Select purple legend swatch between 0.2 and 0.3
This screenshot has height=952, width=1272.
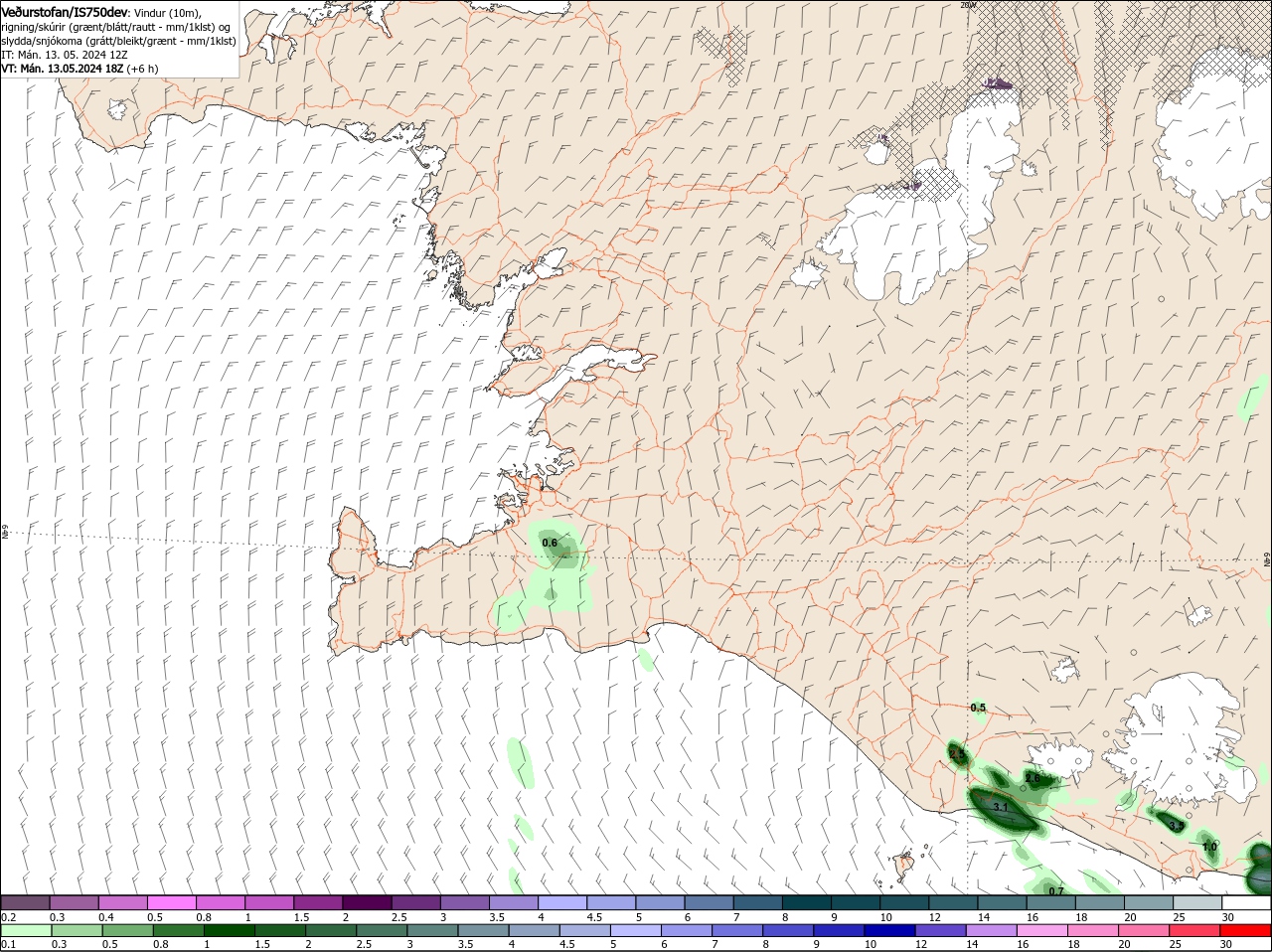(25, 902)
